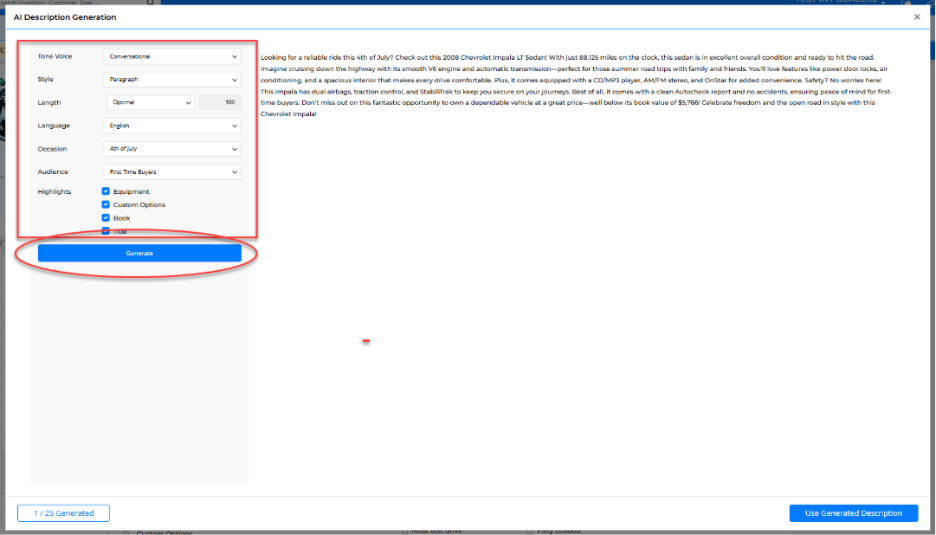Uncheck the Book highlight checkbox
Screen dimensions: 936x535
tap(106, 218)
